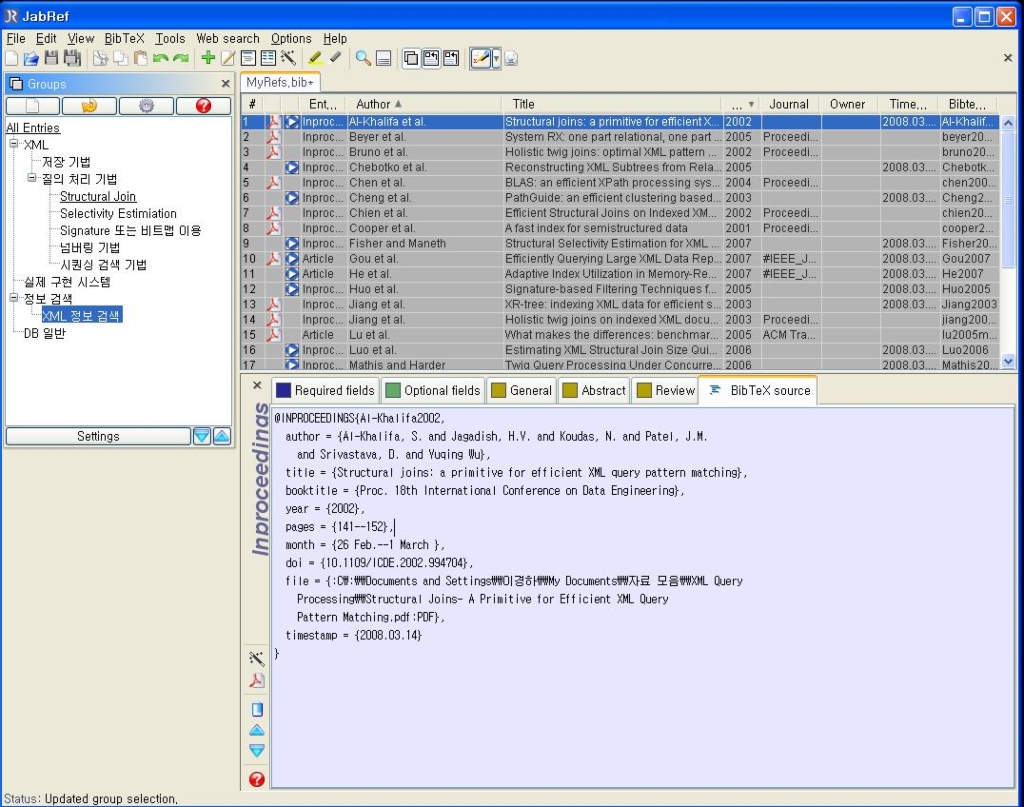This screenshot has width=1024, height=807.
Task: Refresh the groups view with the orange arrow button
Action: [x=89, y=106]
